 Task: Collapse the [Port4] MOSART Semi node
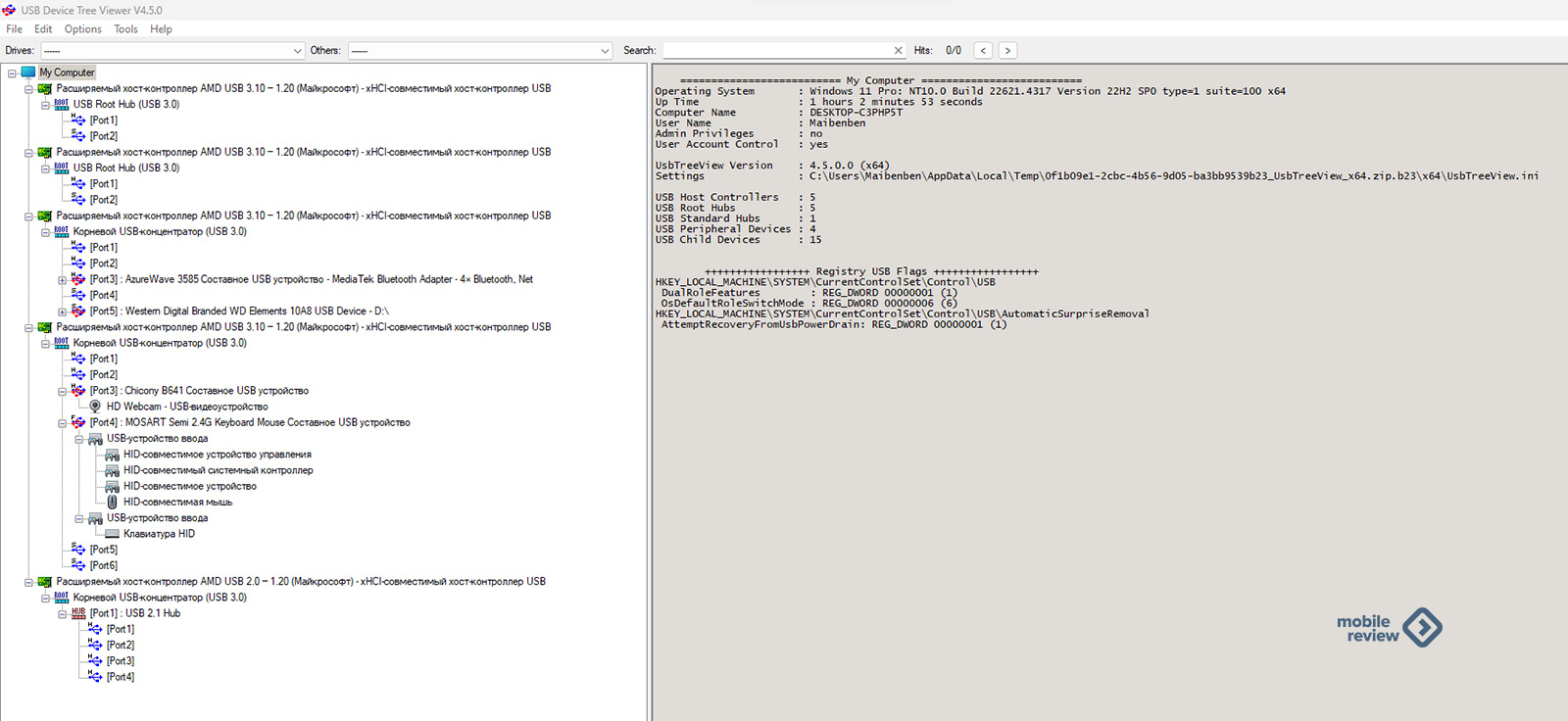pyautogui.click(x=62, y=423)
